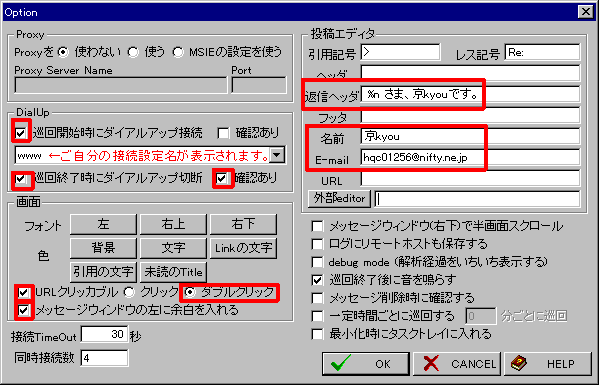This screenshot has width=599, height=385.
Task: Toggle URLクリッカブル checkbox
Action: tap(24, 293)
